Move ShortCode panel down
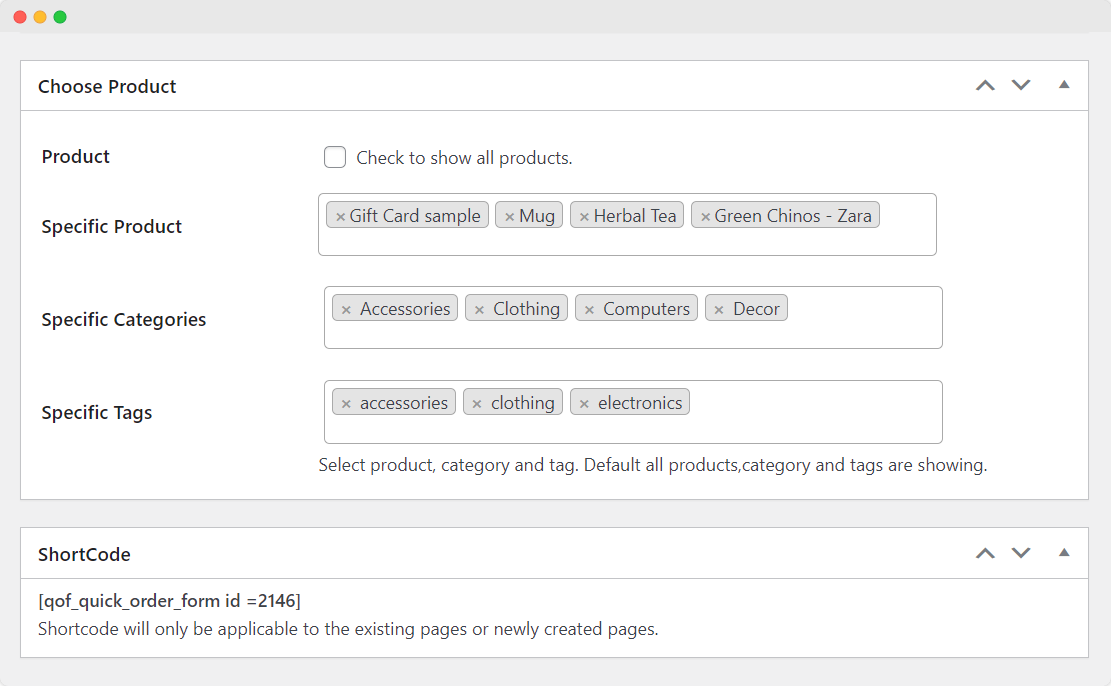 point(1021,553)
